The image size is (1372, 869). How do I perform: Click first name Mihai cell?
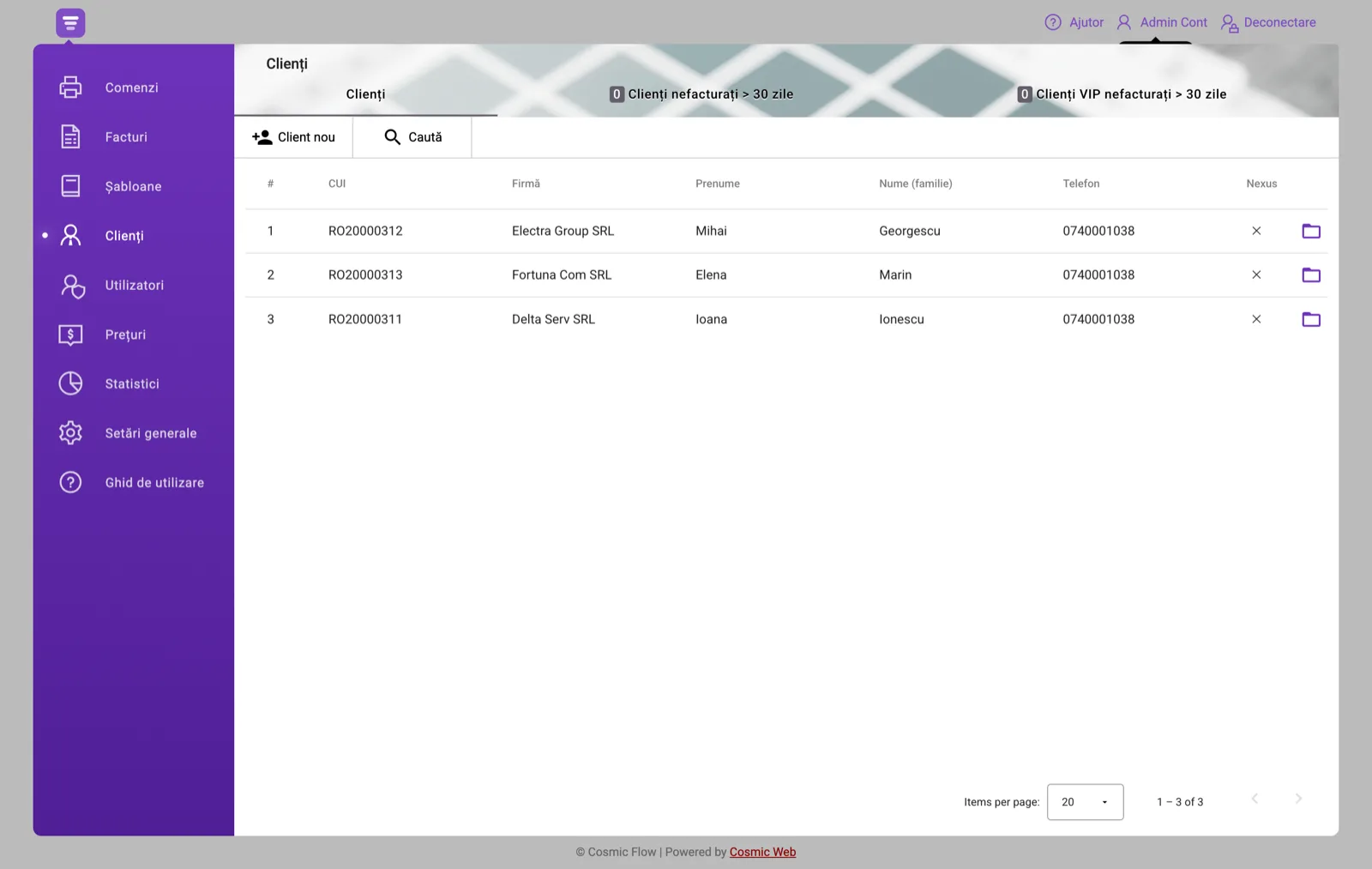(711, 231)
